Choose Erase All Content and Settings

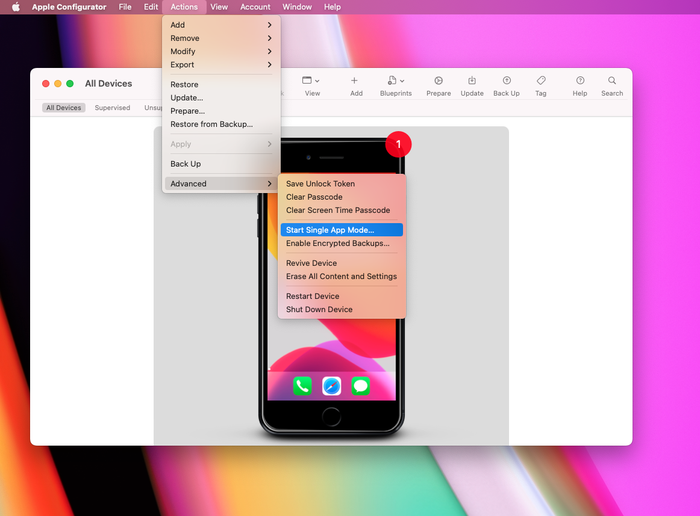coord(342,276)
